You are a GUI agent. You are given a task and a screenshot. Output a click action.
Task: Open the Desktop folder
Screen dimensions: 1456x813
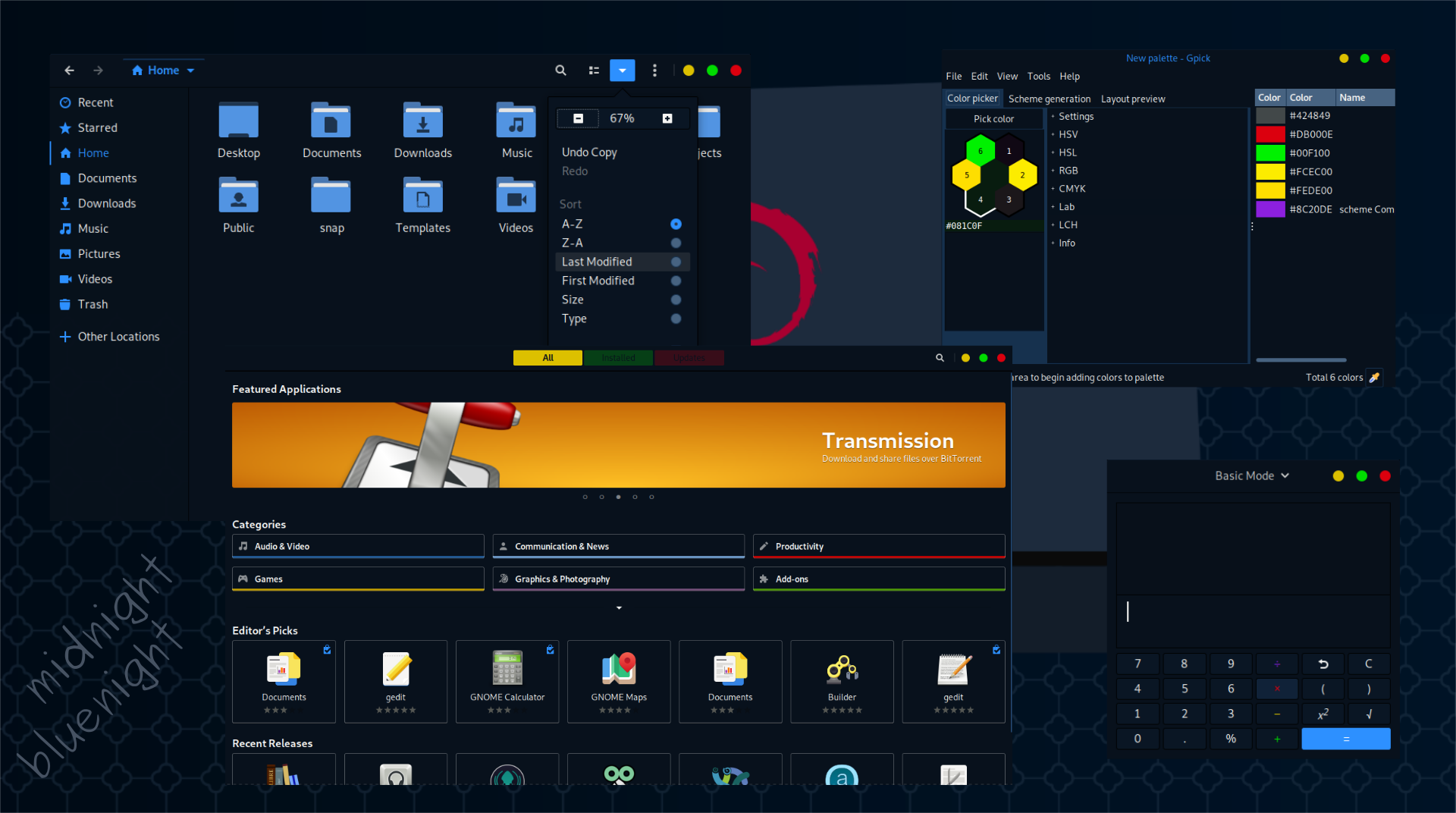tap(239, 130)
